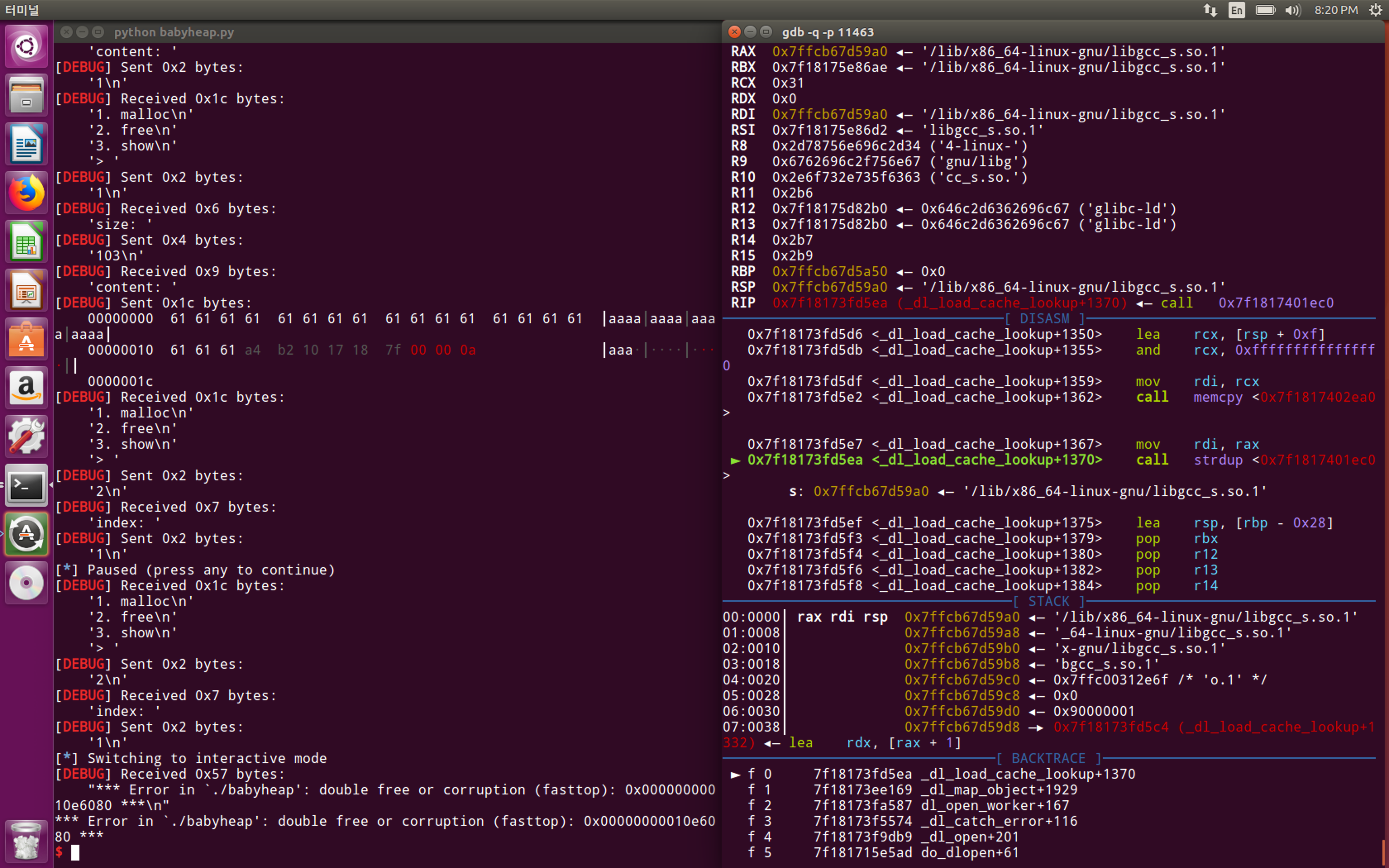The height and width of the screenshot is (868, 1389).
Task: Launch Firefox browser from dock
Action: (26, 193)
